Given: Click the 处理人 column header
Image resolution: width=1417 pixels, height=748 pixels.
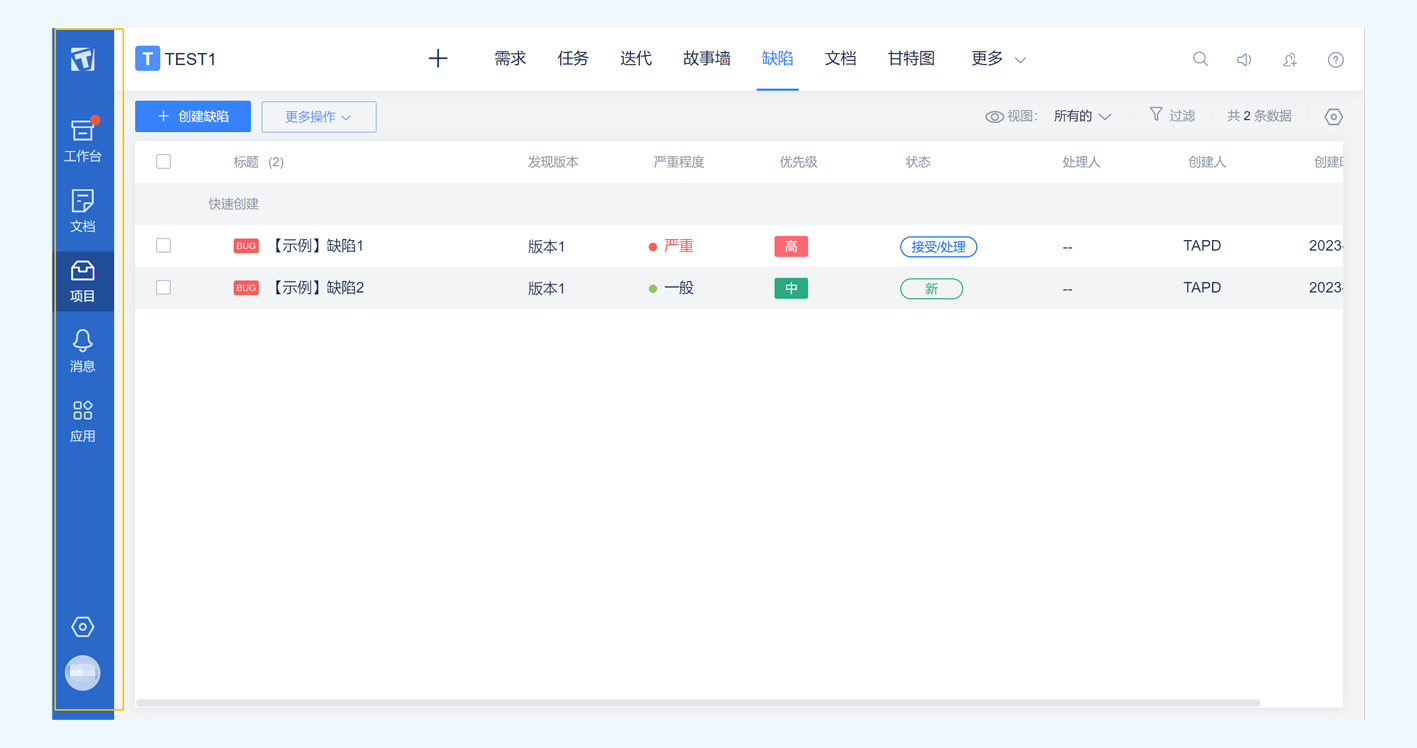Looking at the screenshot, I should click(x=1081, y=162).
